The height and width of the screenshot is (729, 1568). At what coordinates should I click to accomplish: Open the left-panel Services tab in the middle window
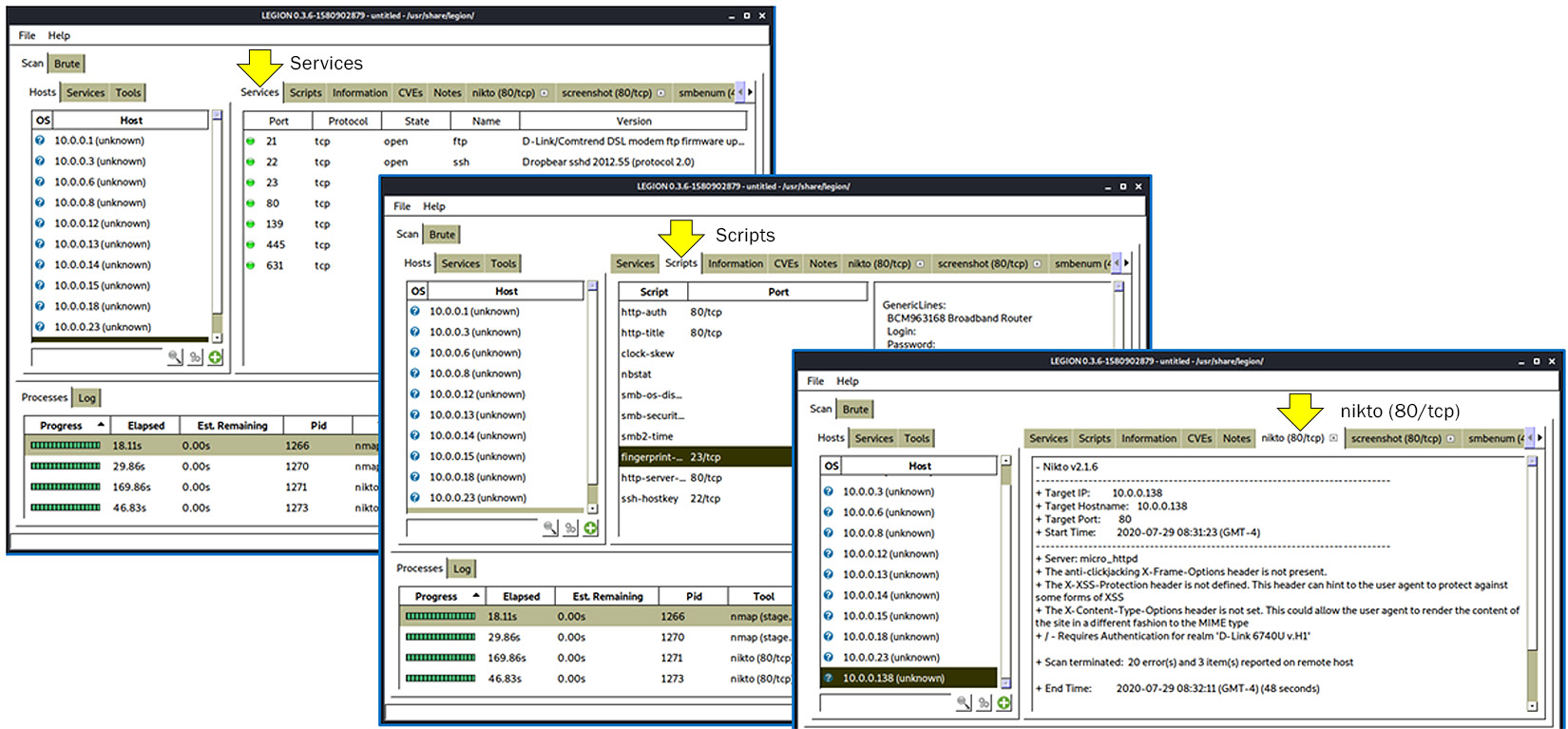pos(461,264)
